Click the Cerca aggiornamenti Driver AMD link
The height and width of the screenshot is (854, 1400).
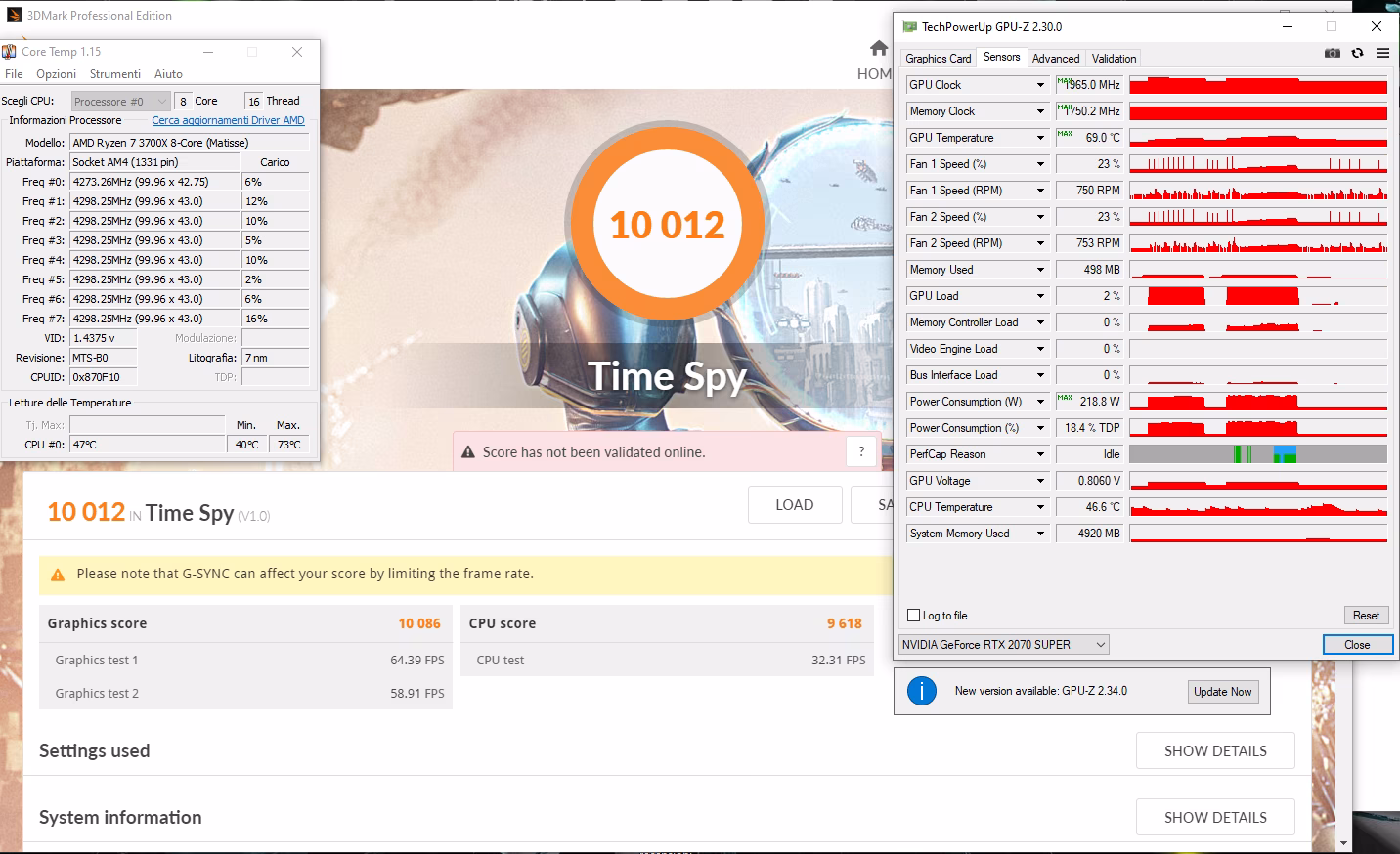(x=228, y=121)
